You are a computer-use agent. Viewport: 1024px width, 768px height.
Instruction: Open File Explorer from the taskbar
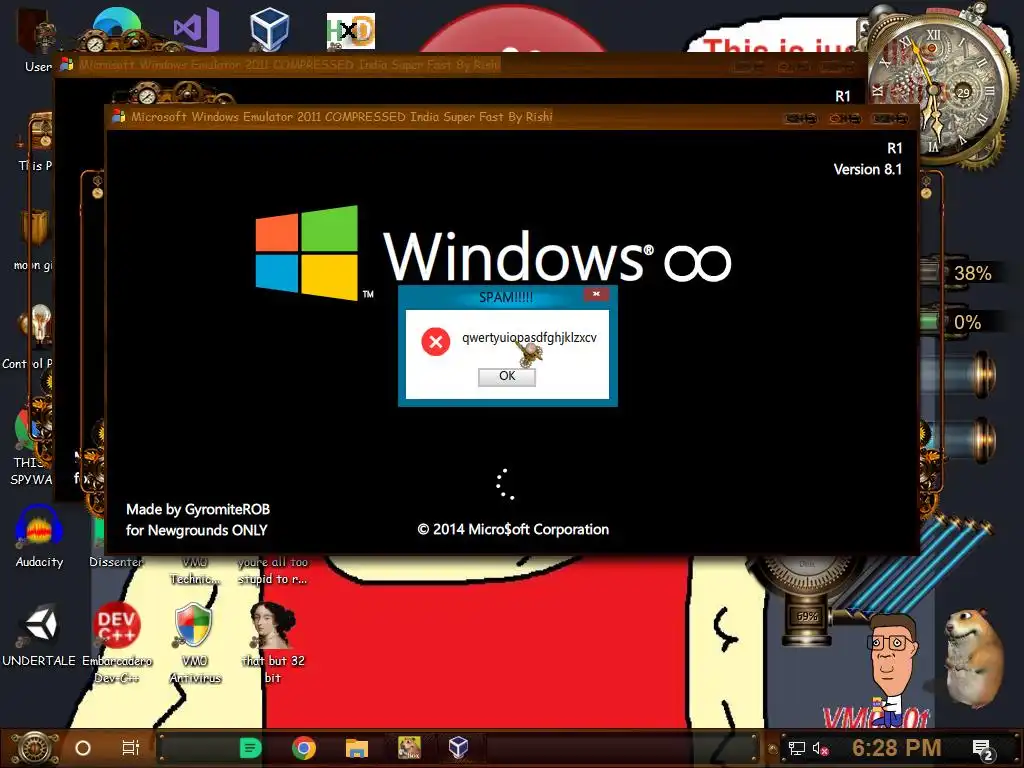[357, 748]
